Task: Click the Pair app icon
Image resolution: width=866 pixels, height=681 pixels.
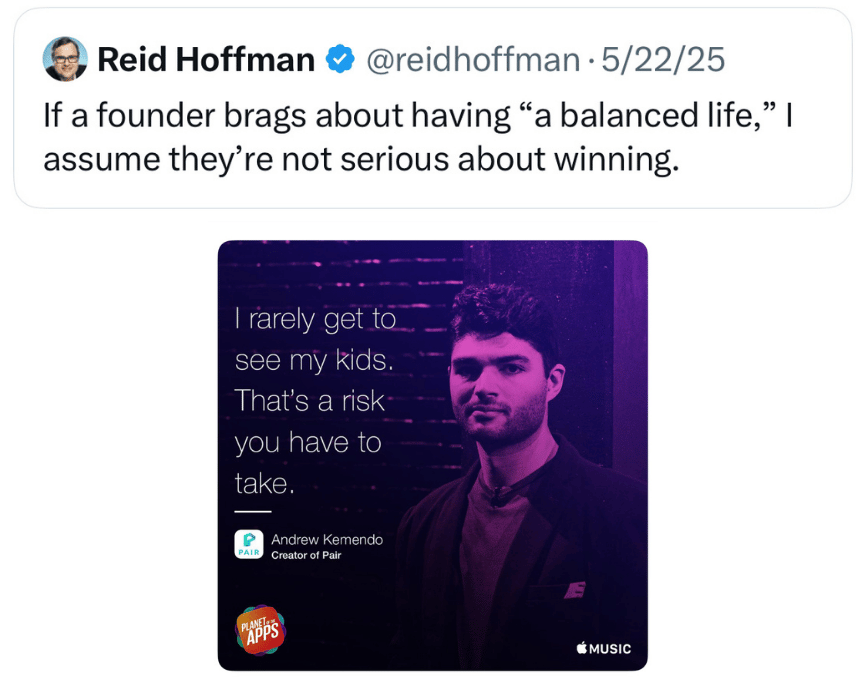Action: click(249, 544)
